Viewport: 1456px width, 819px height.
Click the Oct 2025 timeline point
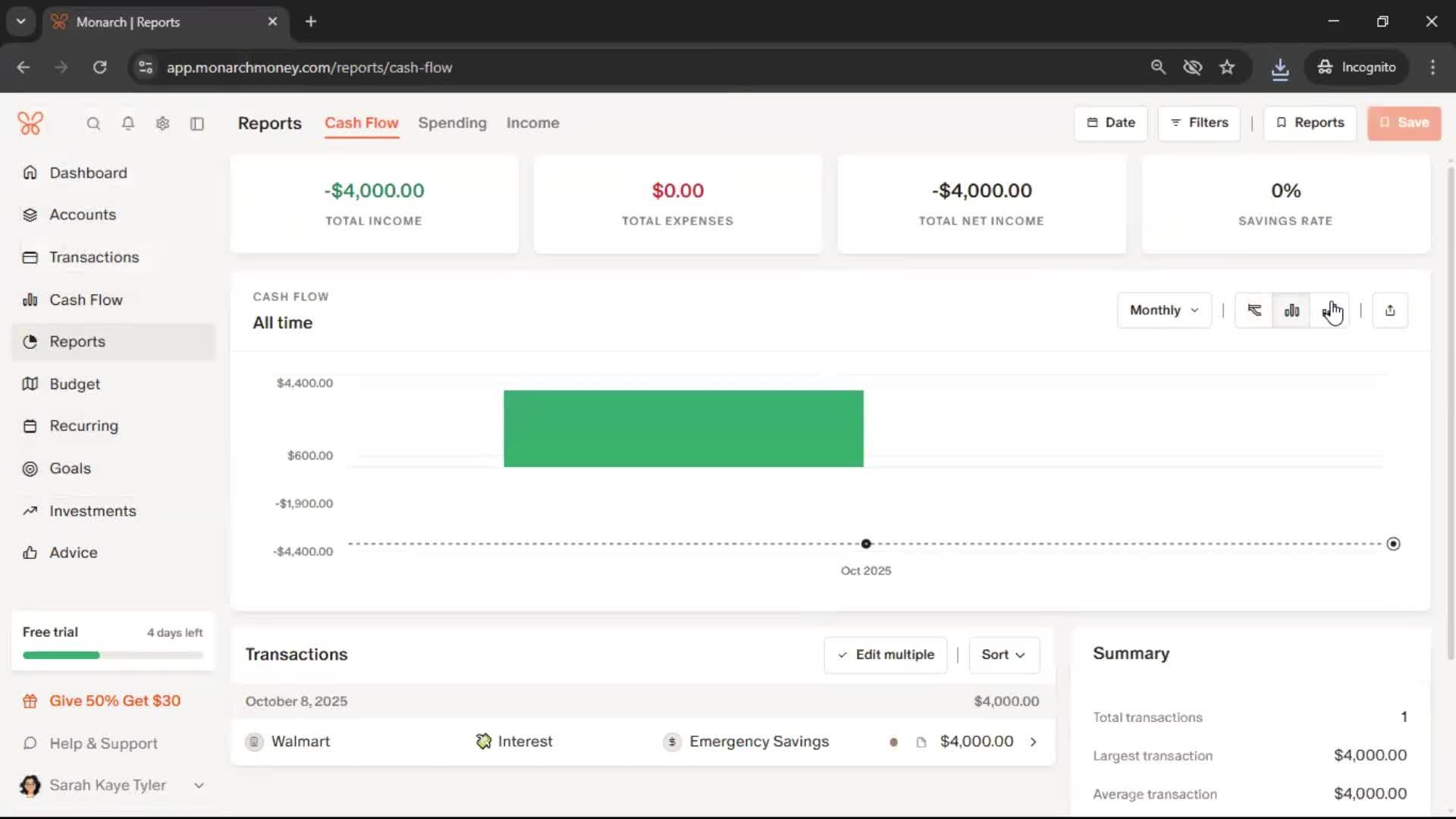click(866, 544)
